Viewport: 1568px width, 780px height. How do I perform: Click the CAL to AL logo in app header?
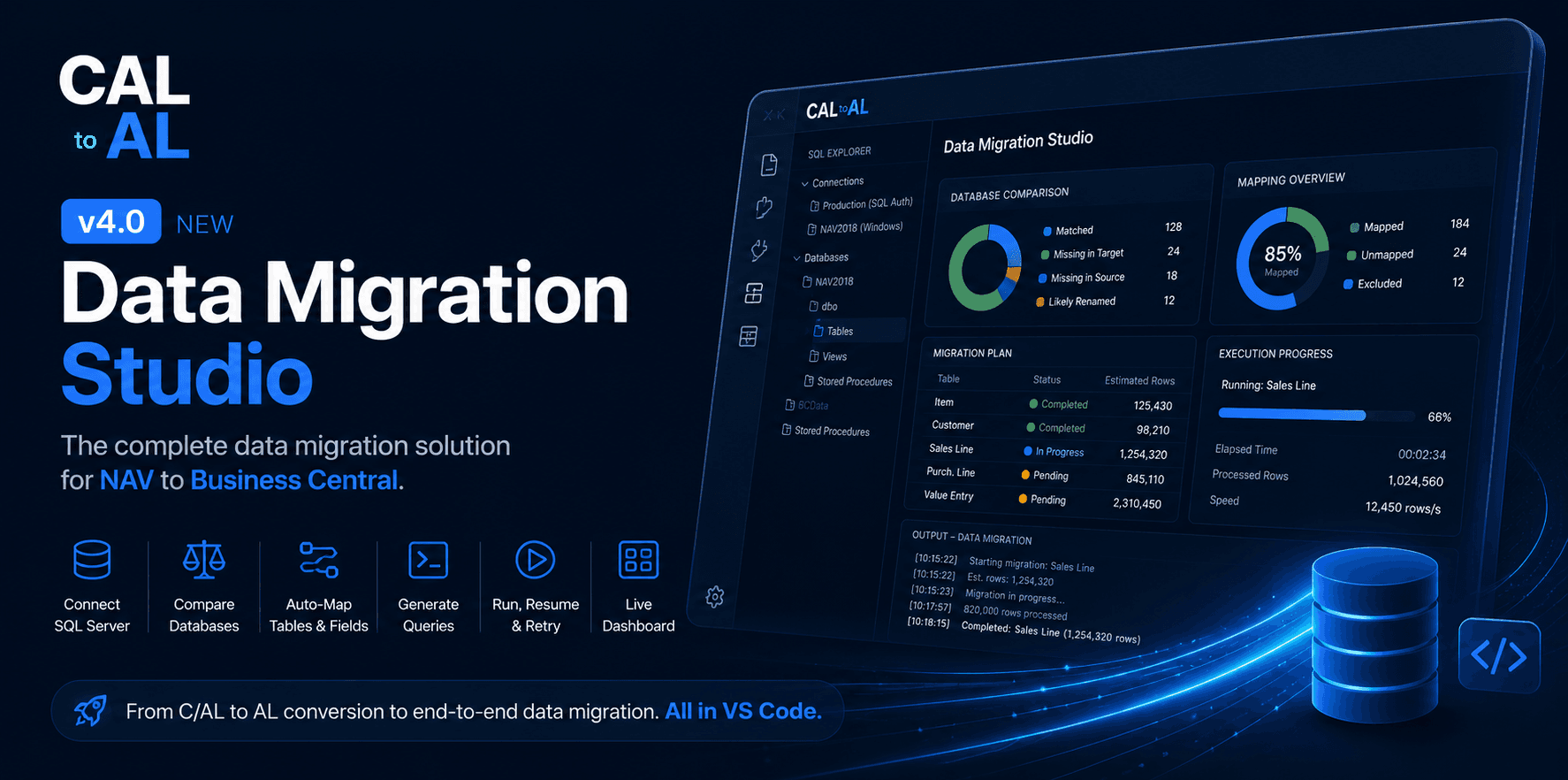[837, 109]
